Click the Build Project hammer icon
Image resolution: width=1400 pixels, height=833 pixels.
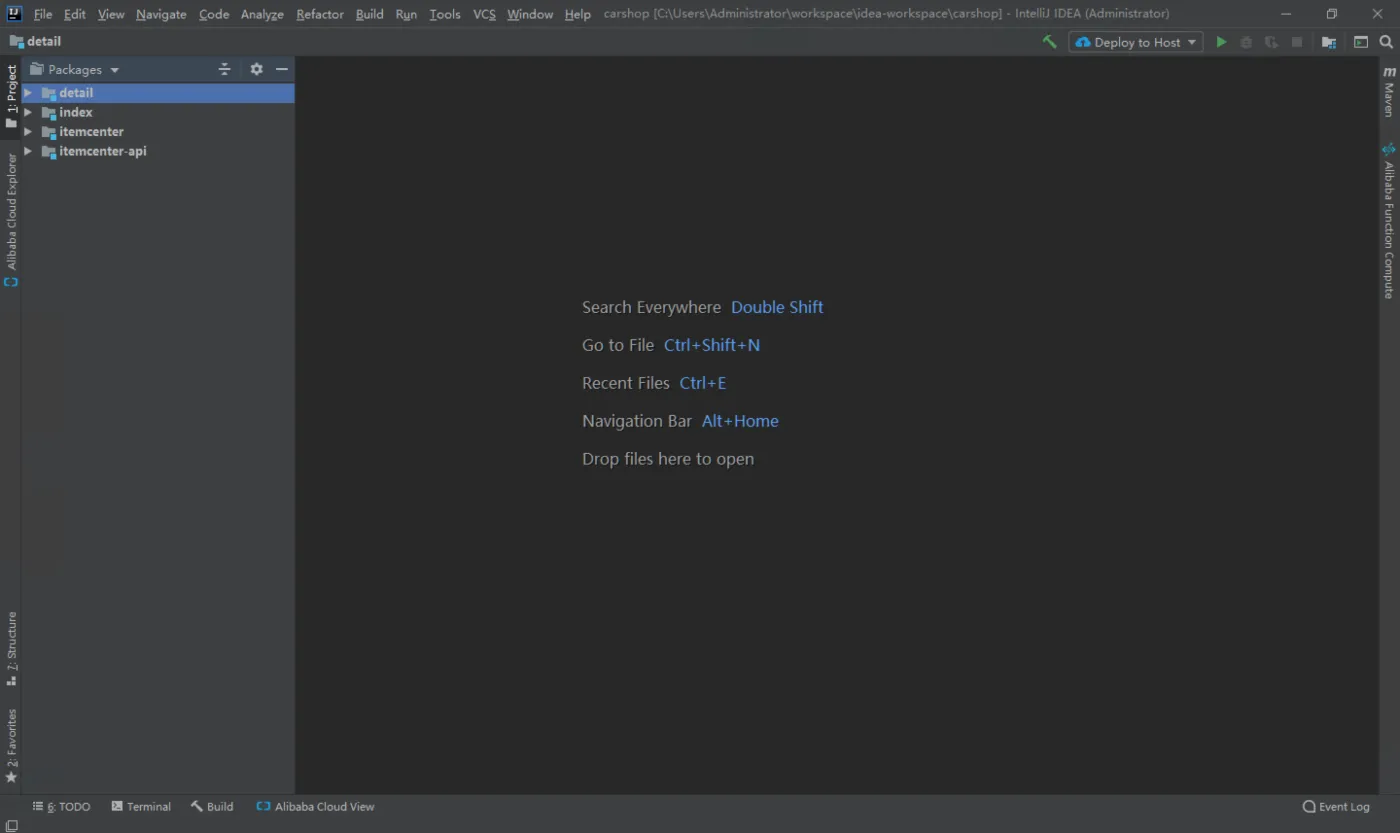(x=1049, y=42)
